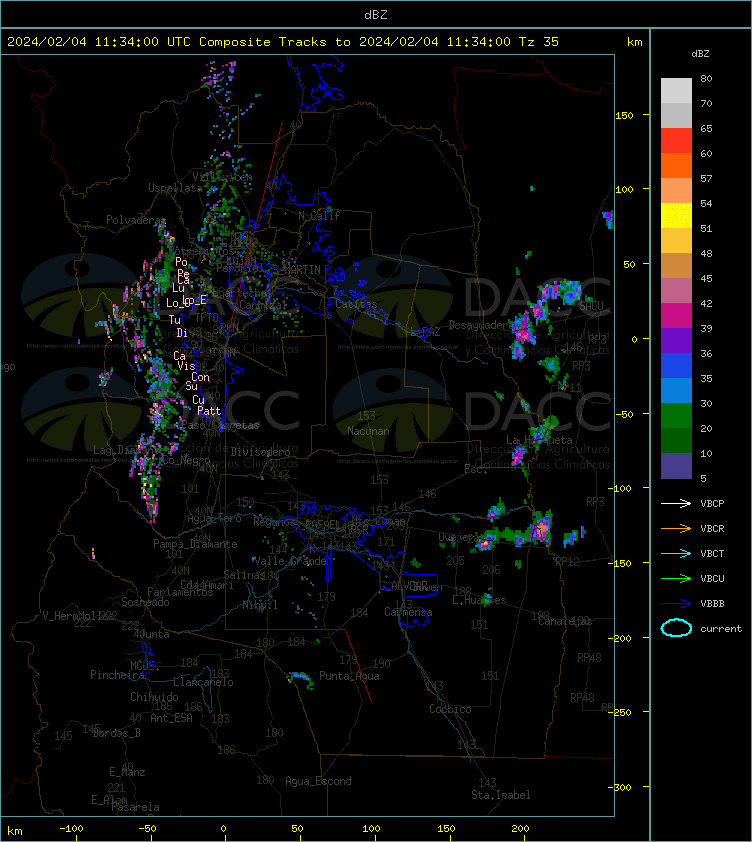This screenshot has width=752, height=842.
Task: Click the 'VBCT' legend label
Action: [x=712, y=554]
